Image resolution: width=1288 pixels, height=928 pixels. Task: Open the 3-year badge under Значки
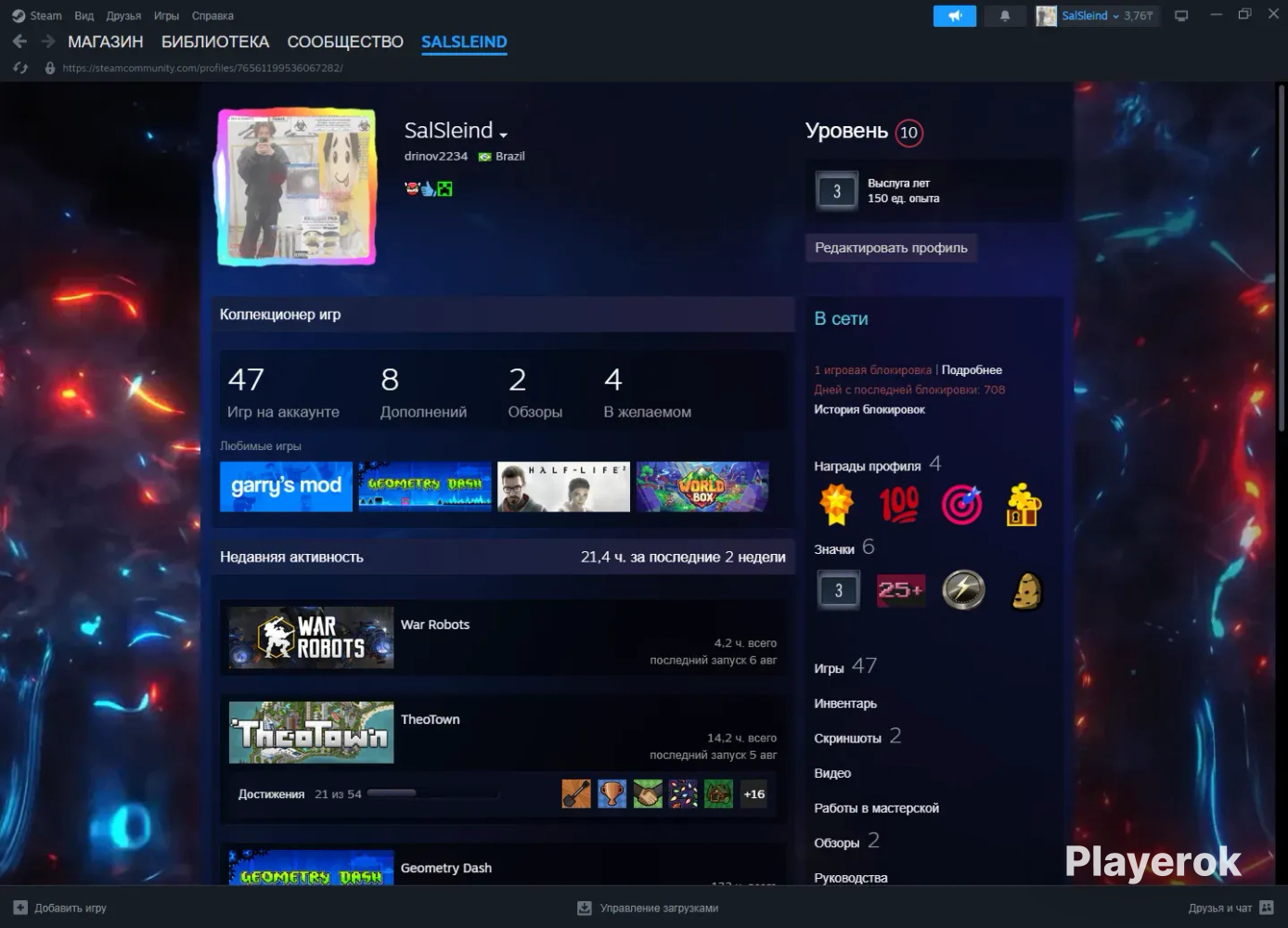tap(838, 590)
